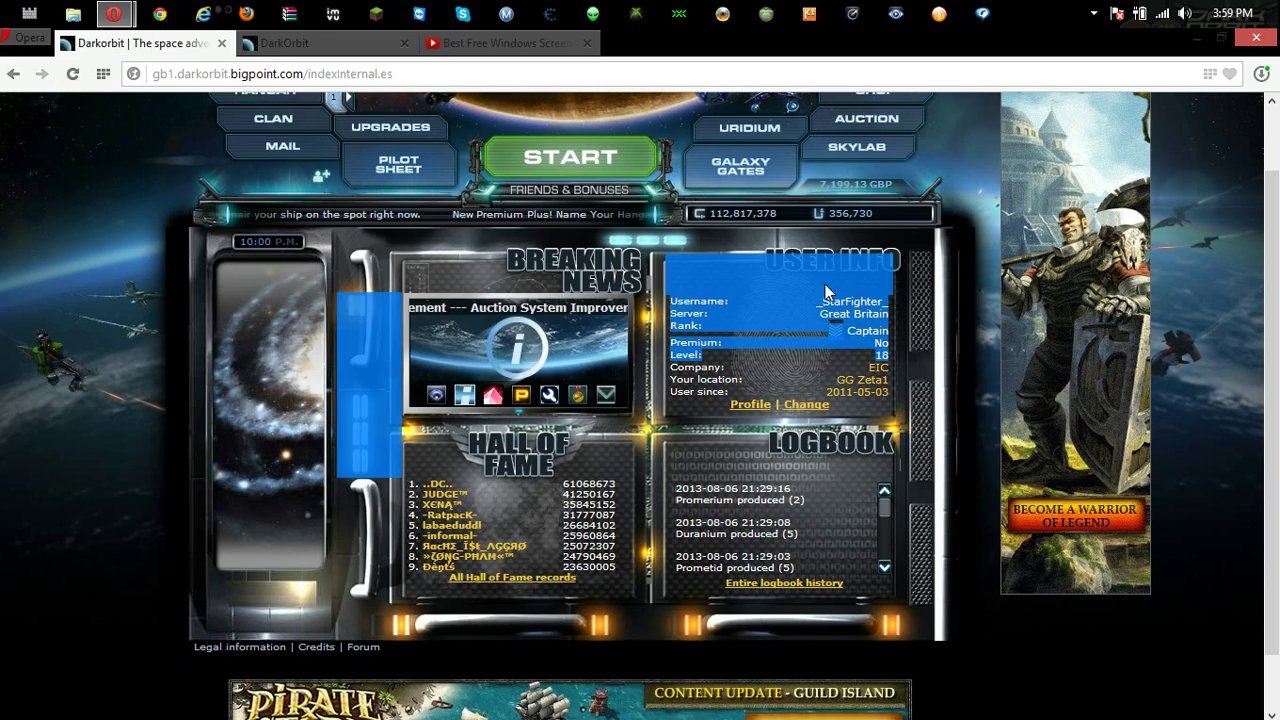Click Hall of Fame entry labaeduddl
1280x720 pixels.
[x=451, y=525]
